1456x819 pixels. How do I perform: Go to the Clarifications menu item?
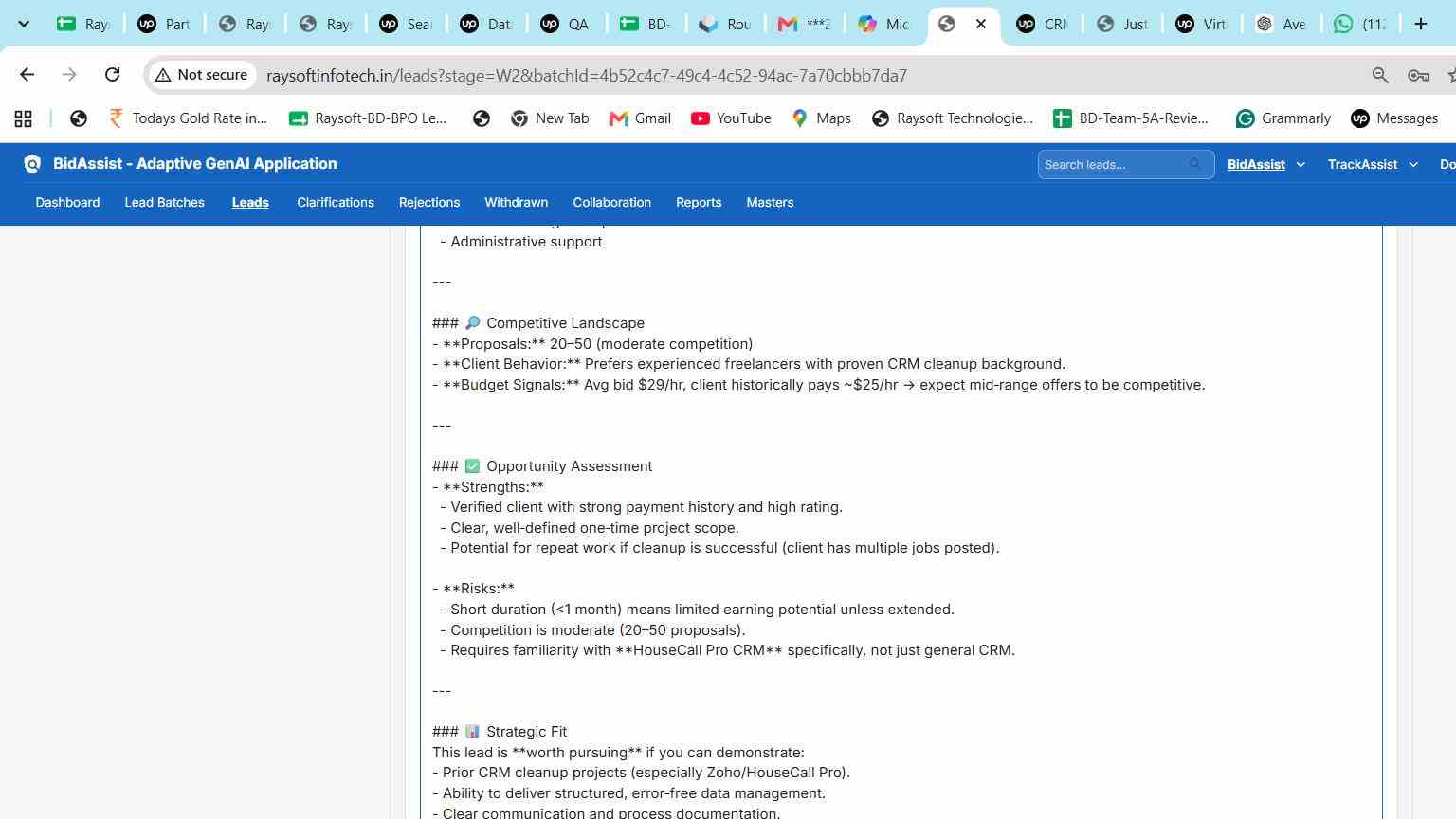(x=336, y=203)
